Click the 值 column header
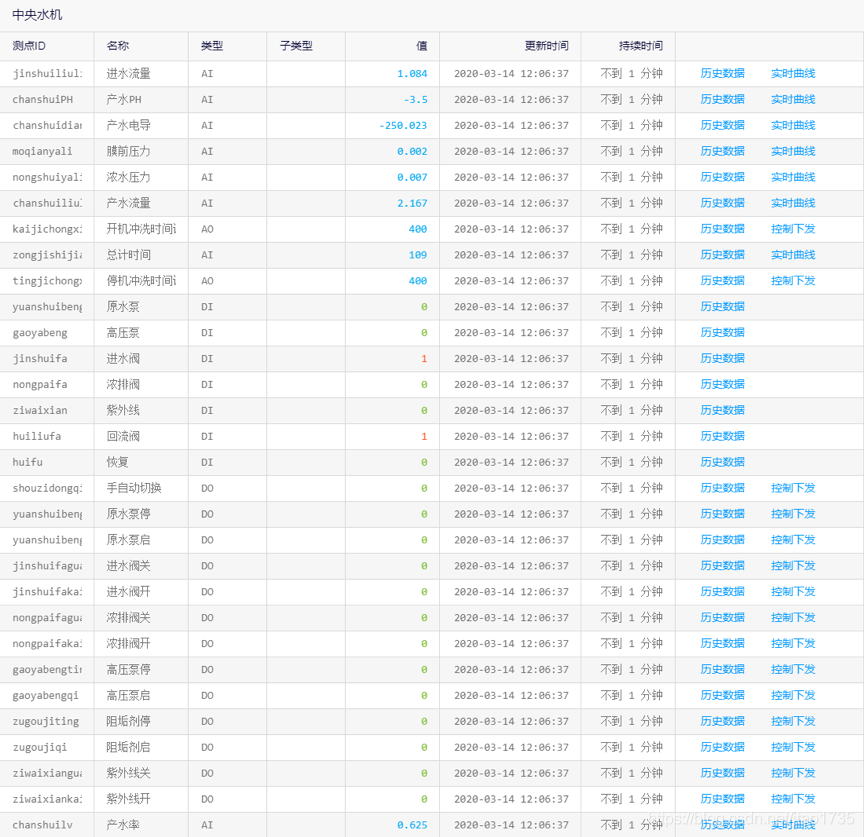Image resolution: width=864 pixels, height=837 pixels. pos(422,46)
